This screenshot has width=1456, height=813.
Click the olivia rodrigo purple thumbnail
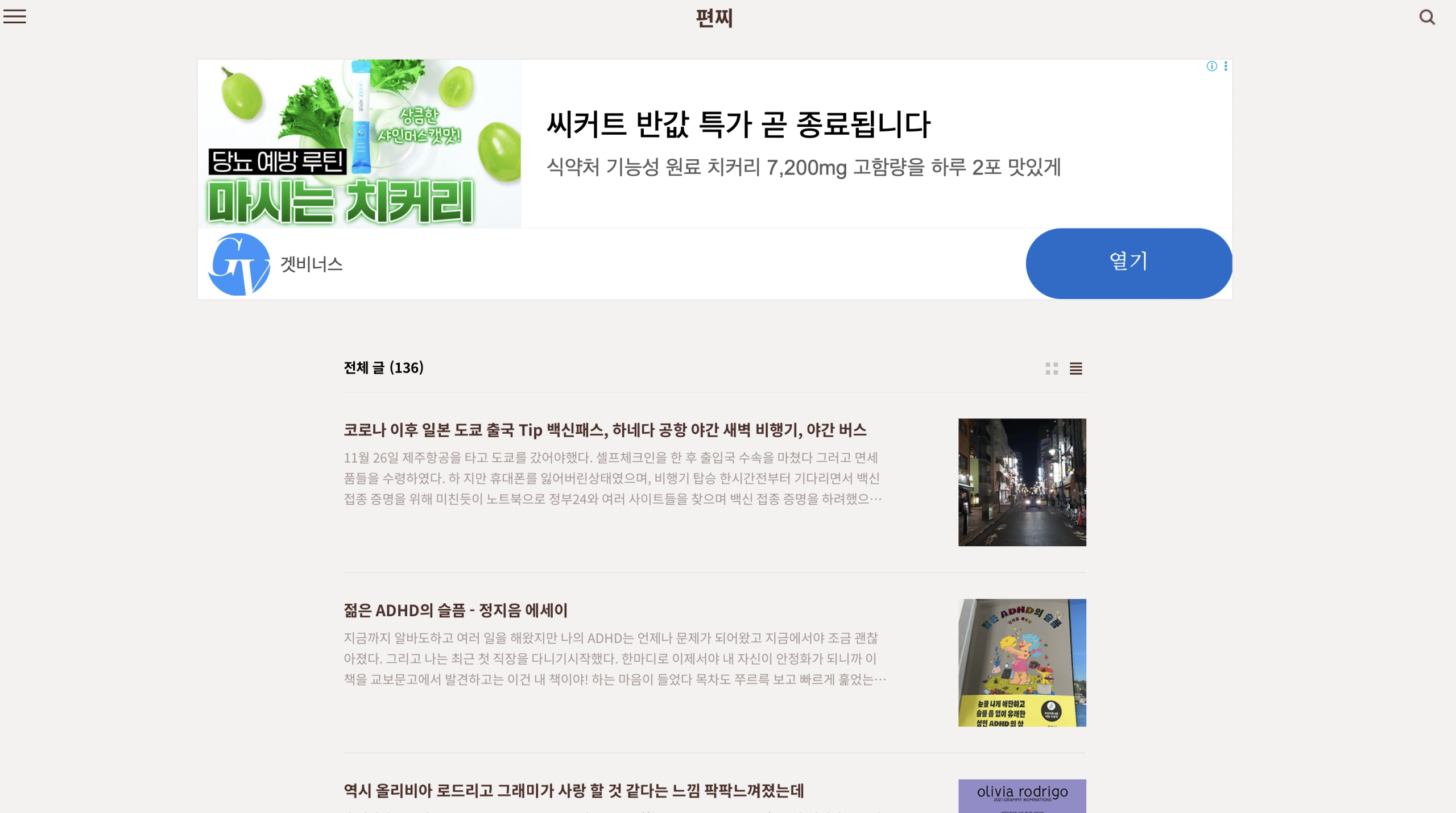point(1022,796)
